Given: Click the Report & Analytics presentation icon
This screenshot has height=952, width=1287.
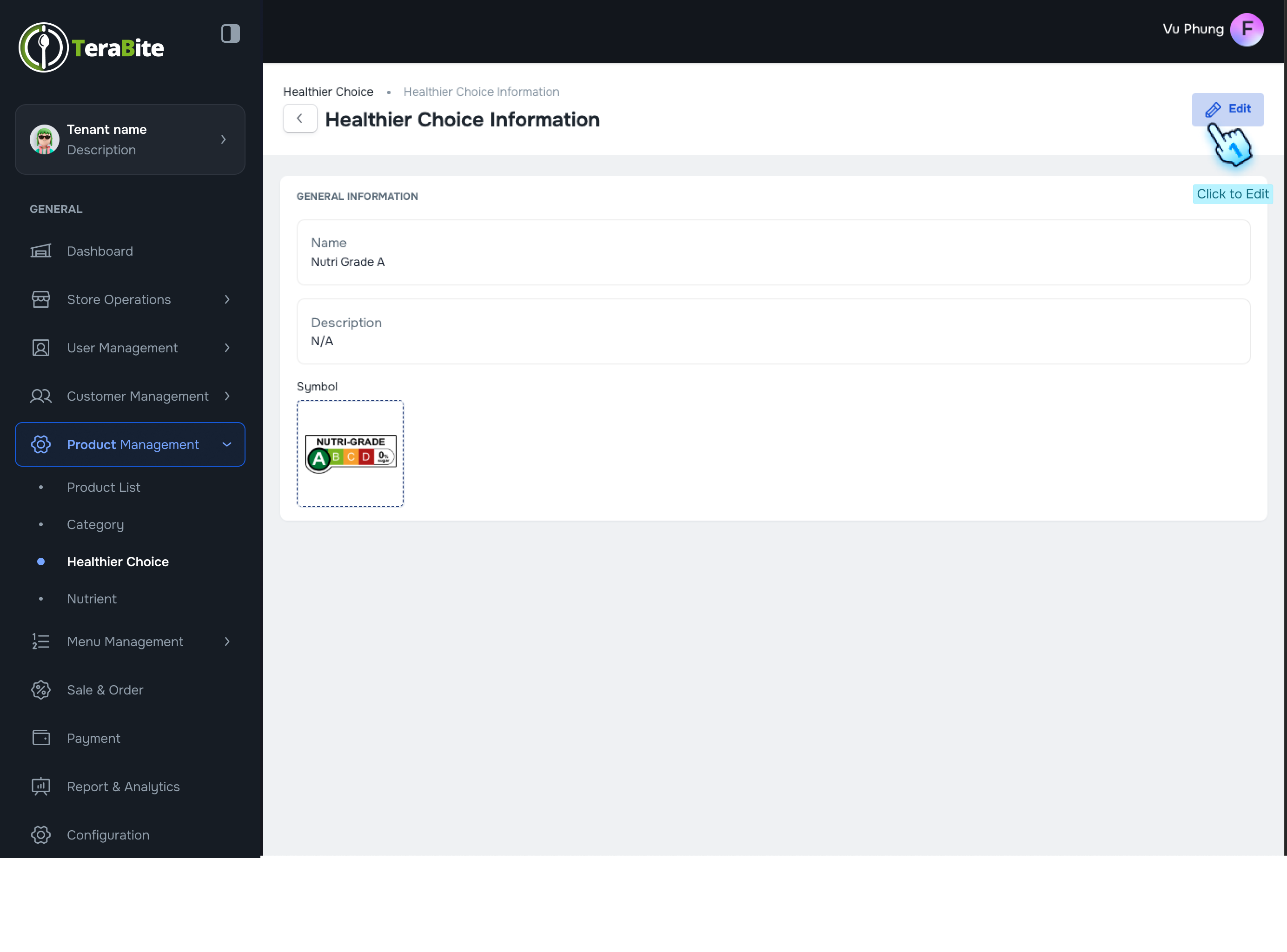Looking at the screenshot, I should (x=41, y=786).
